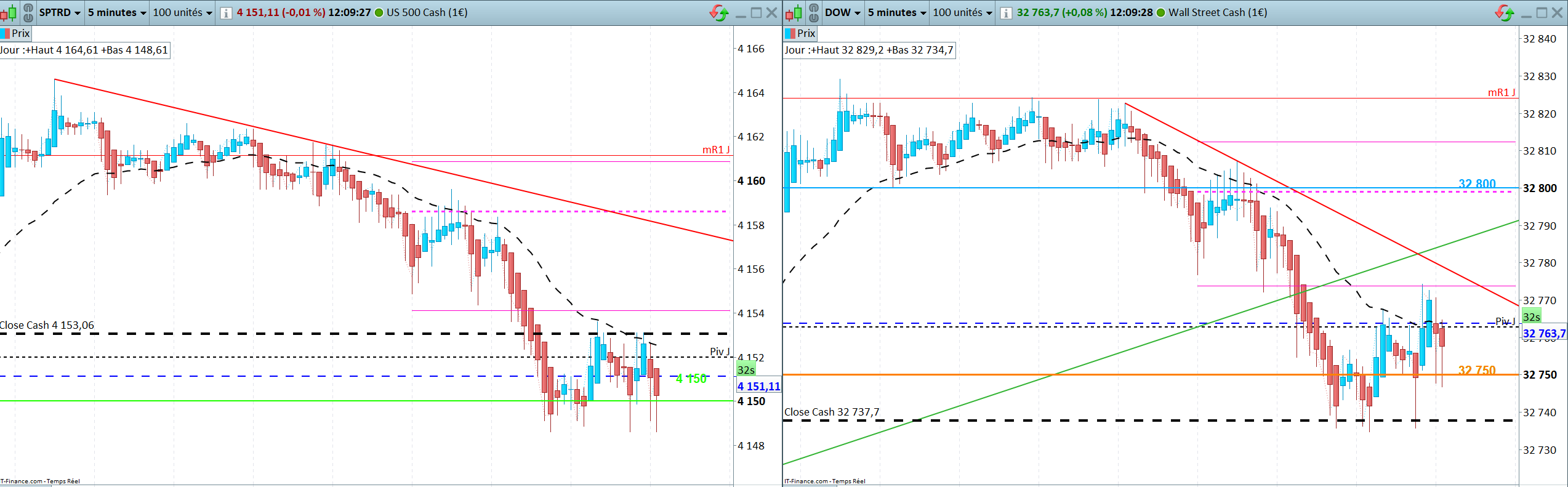Click the chain link icon on SPTRD chart

pyautogui.click(x=28, y=12)
